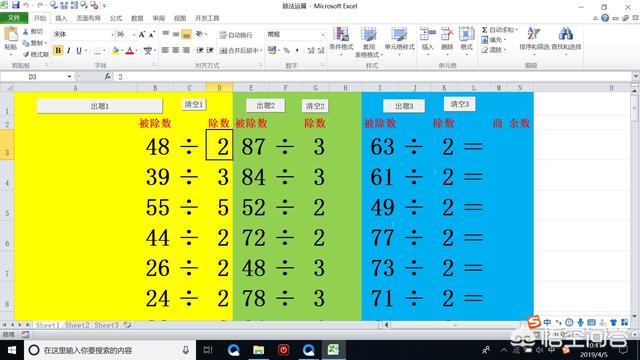Click the AutoSum sigma icon
640x360 pixels.
tap(484, 30)
